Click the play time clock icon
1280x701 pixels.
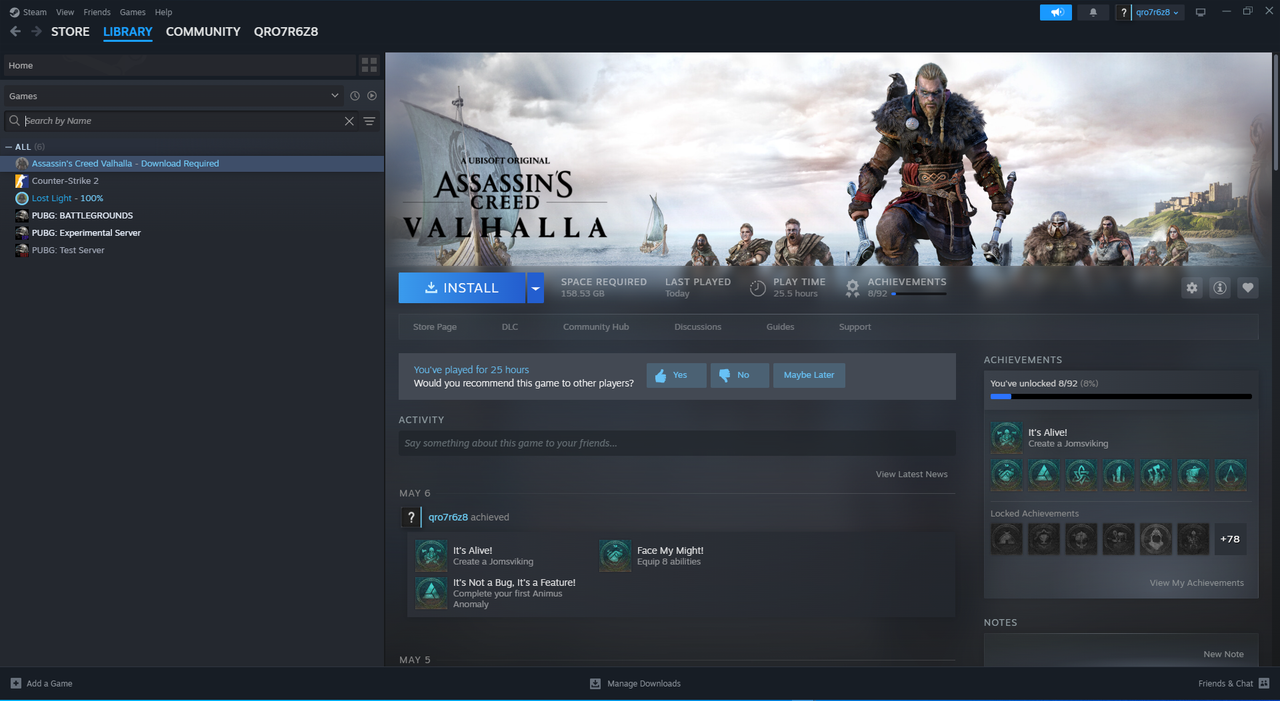pos(758,288)
